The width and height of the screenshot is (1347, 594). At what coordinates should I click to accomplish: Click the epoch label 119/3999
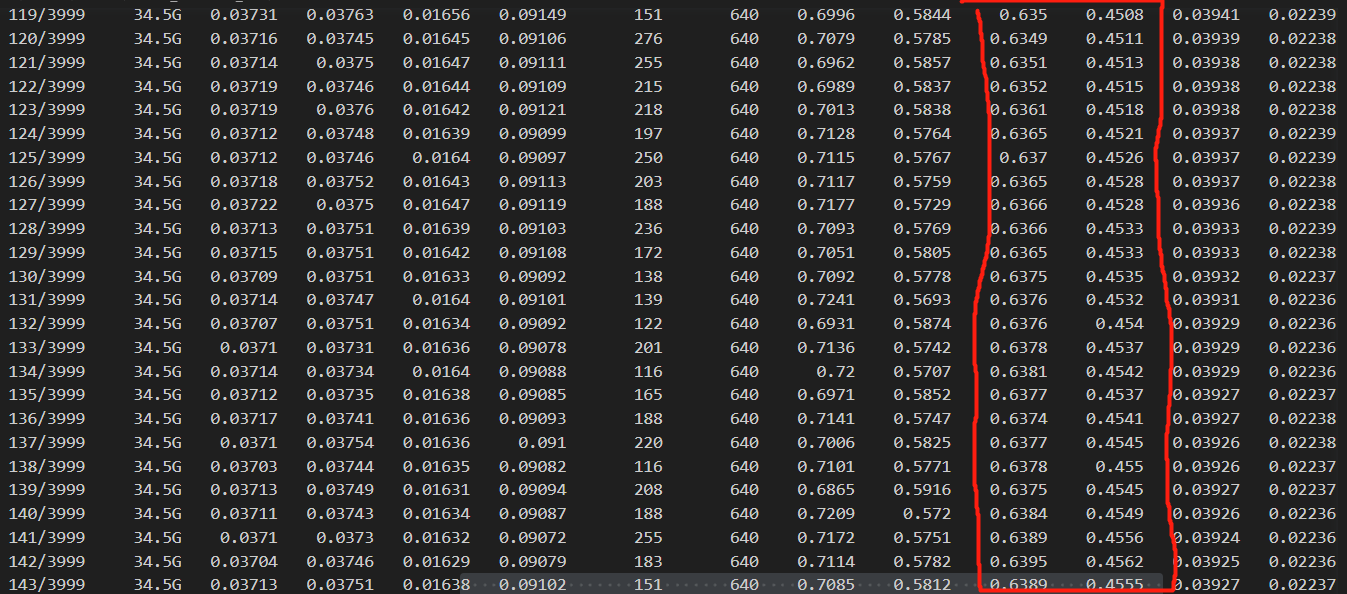[44, 15]
